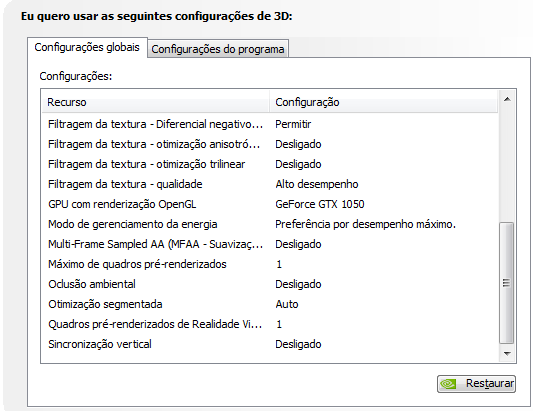
Task: Select Máximo de quadros pré-renderizados row
Action: point(270,264)
